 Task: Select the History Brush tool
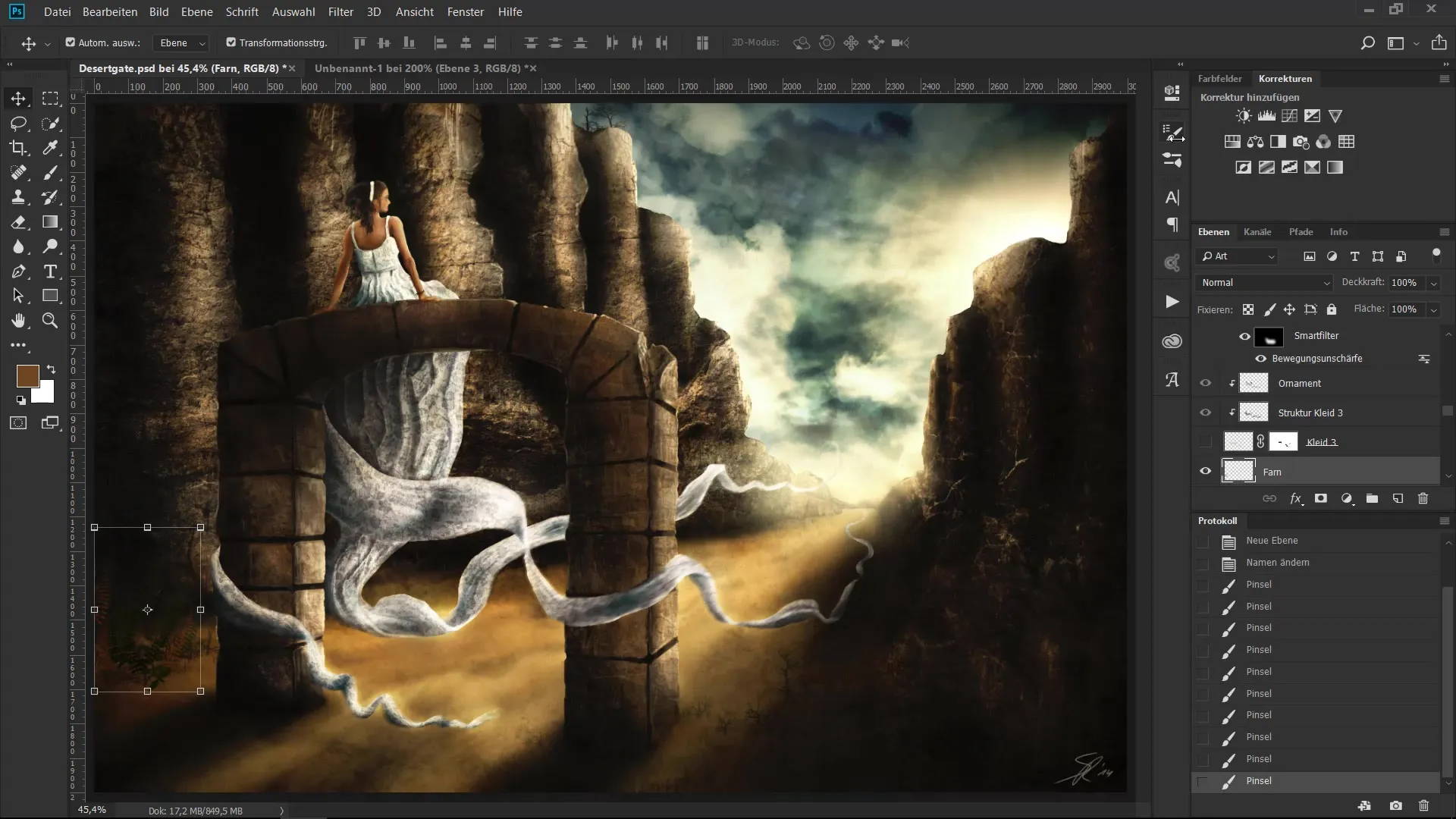pos(50,197)
